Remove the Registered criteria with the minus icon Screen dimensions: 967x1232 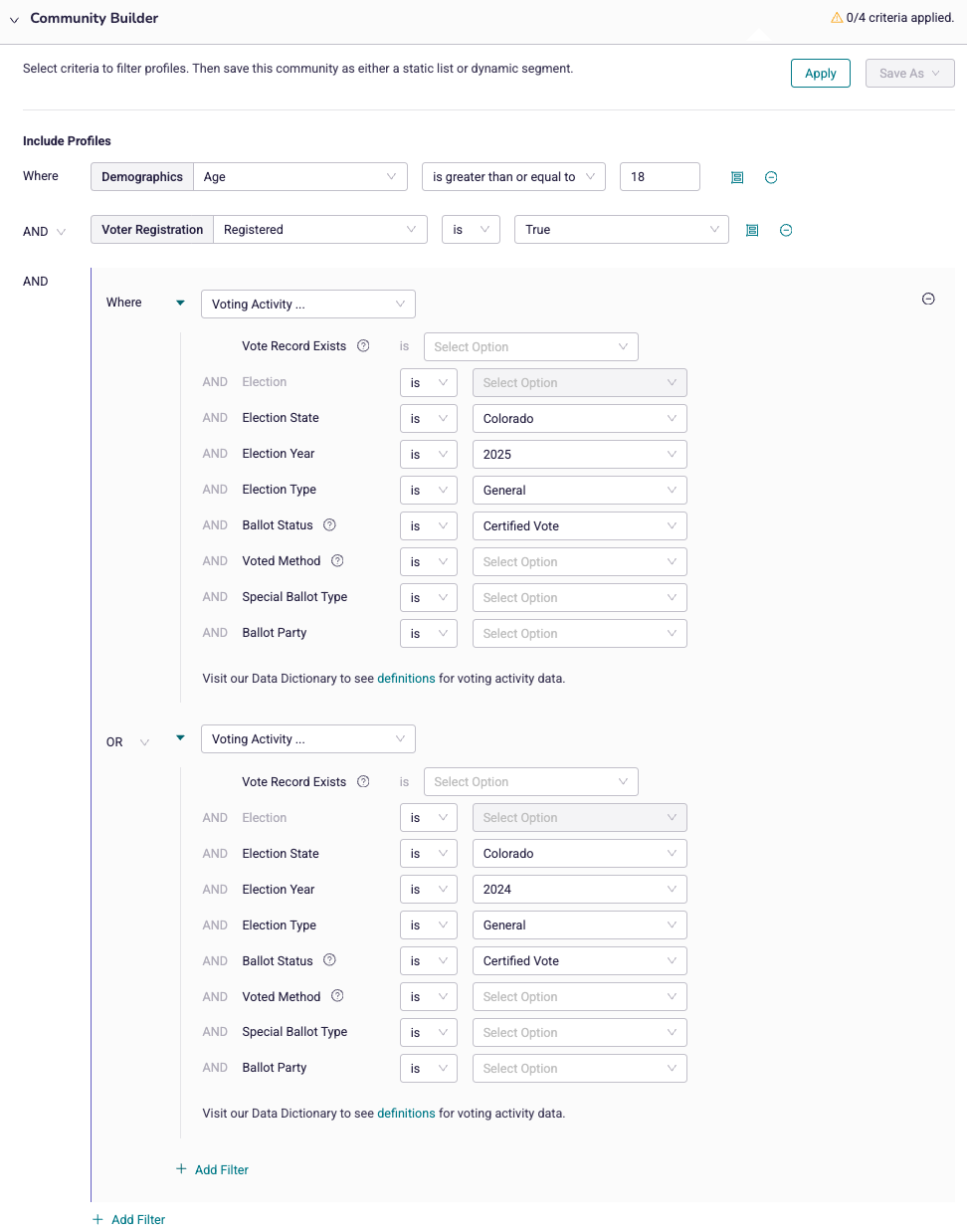[x=786, y=230]
